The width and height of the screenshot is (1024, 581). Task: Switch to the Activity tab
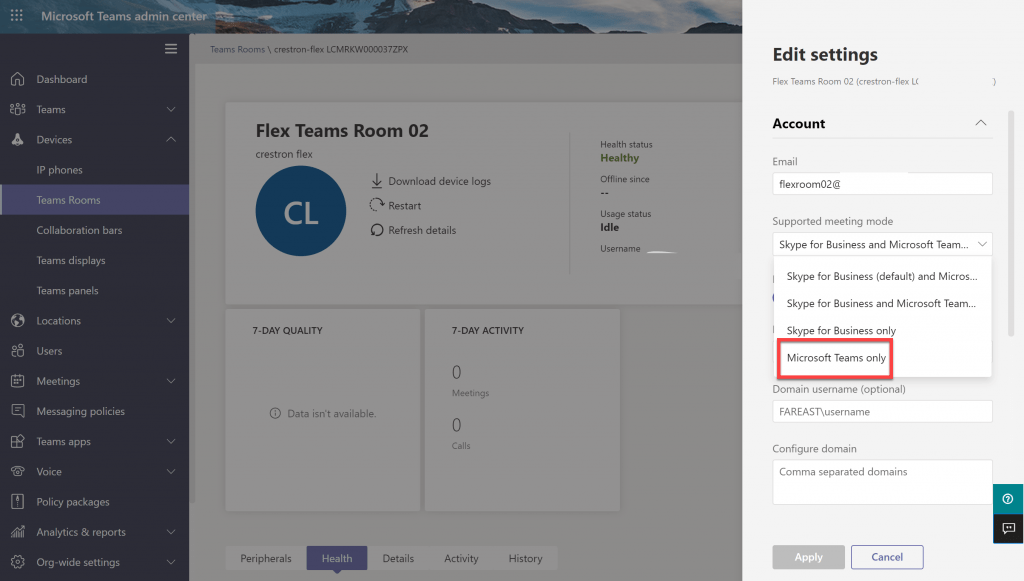coord(461,558)
